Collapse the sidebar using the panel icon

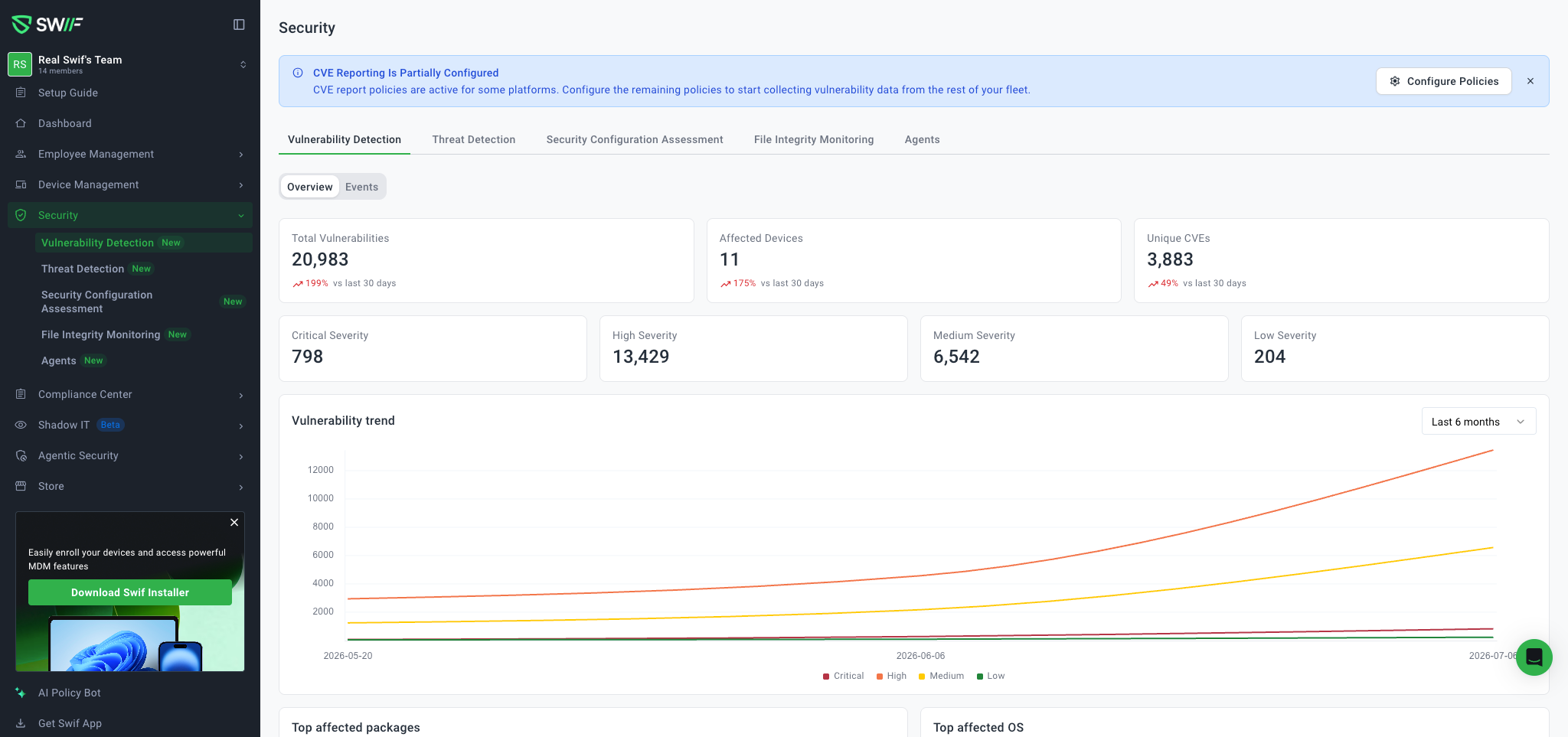(x=239, y=24)
